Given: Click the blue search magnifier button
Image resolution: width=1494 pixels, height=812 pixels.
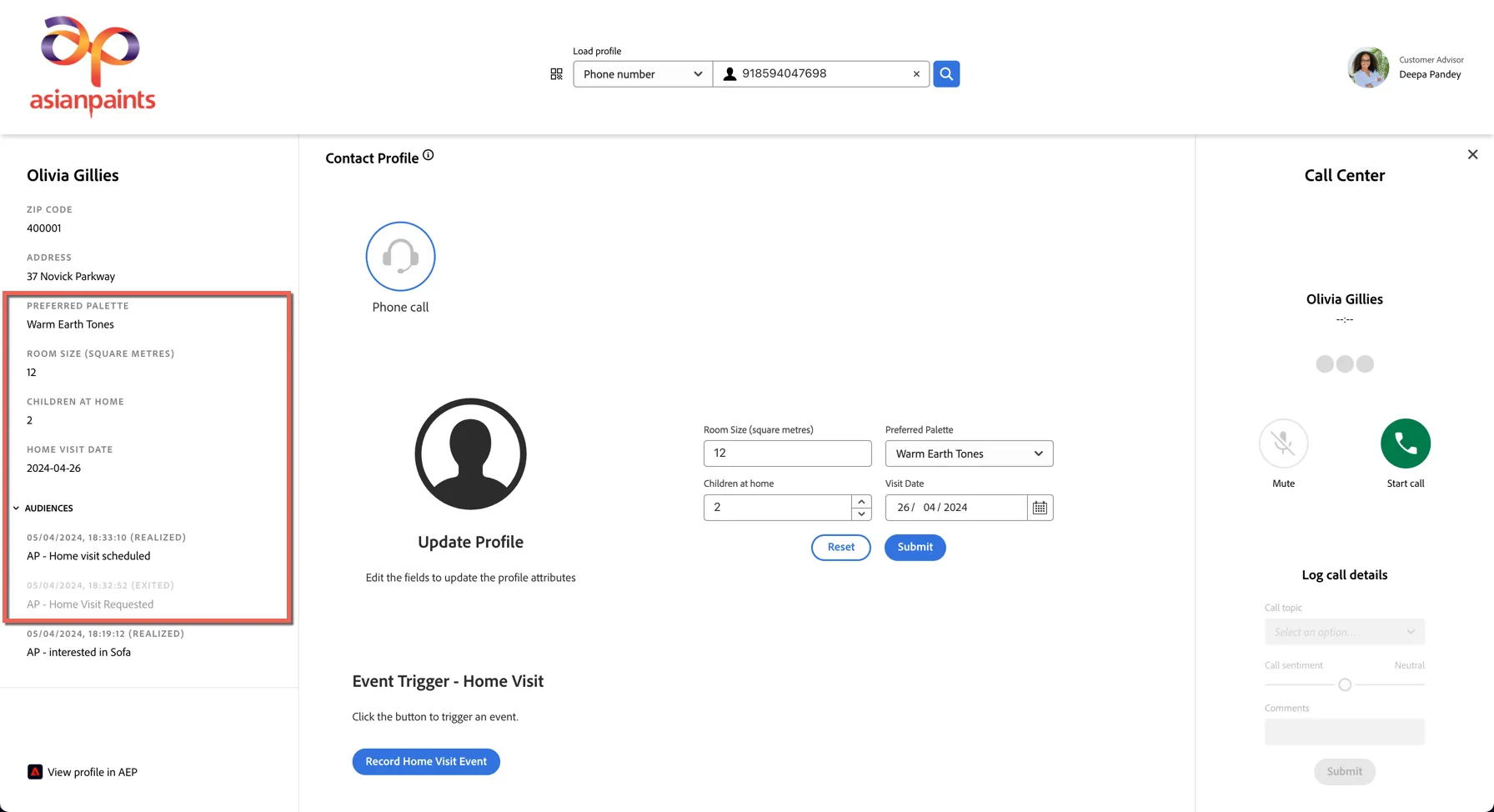Looking at the screenshot, I should coord(946,73).
